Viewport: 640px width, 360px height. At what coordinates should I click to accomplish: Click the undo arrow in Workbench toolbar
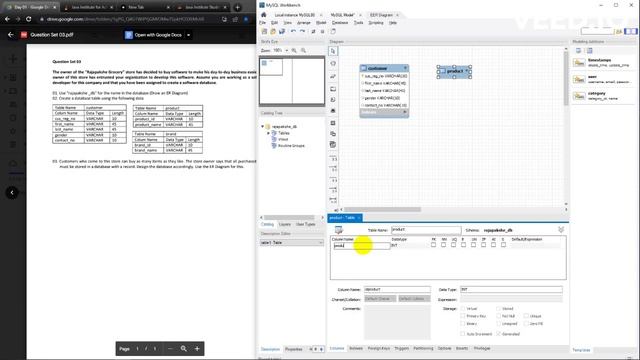(293, 31)
